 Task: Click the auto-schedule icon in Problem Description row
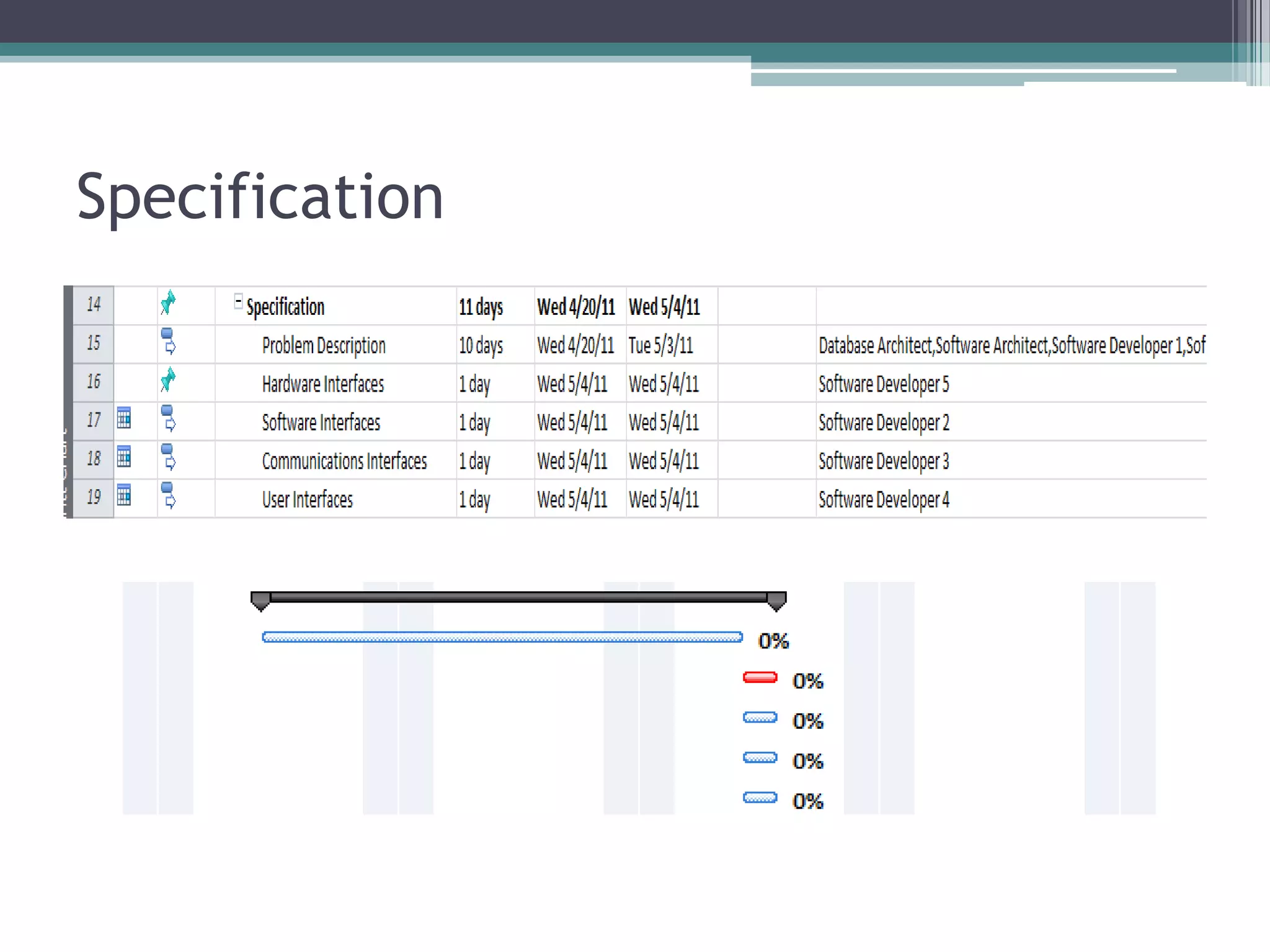[x=169, y=342]
